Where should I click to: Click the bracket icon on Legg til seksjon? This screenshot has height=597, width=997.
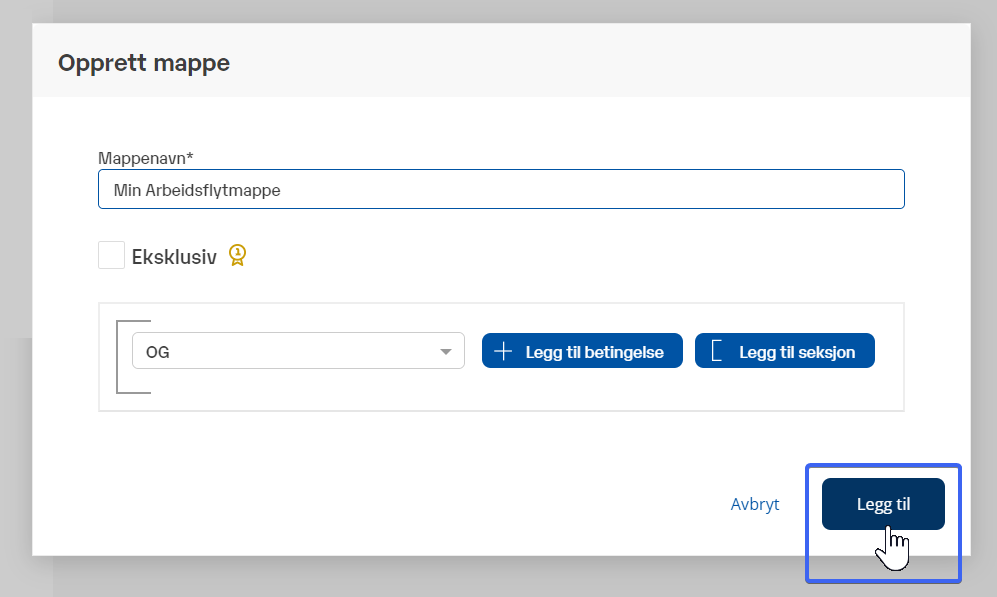pyautogui.click(x=716, y=351)
